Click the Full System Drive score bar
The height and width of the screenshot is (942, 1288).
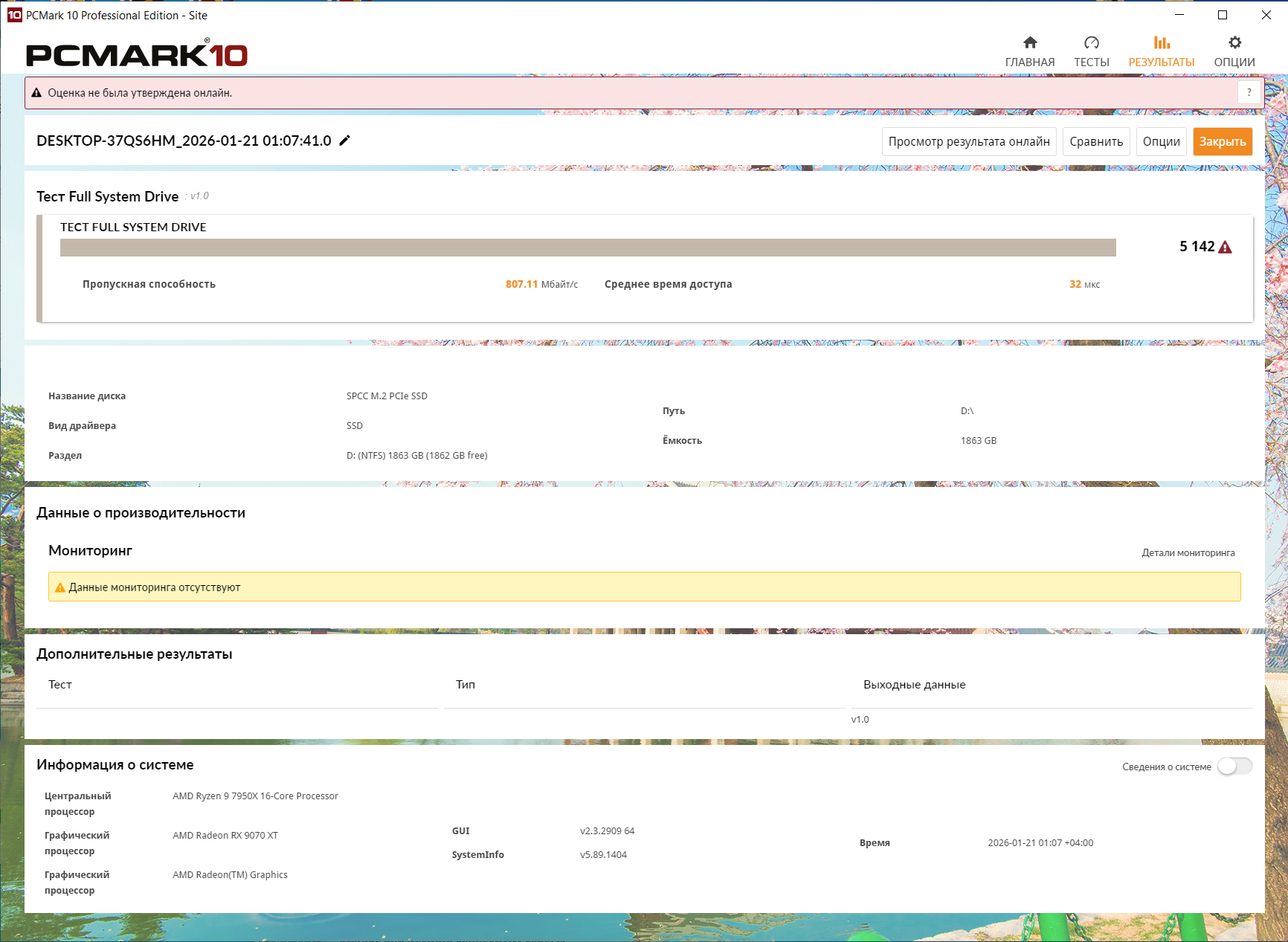click(x=588, y=248)
